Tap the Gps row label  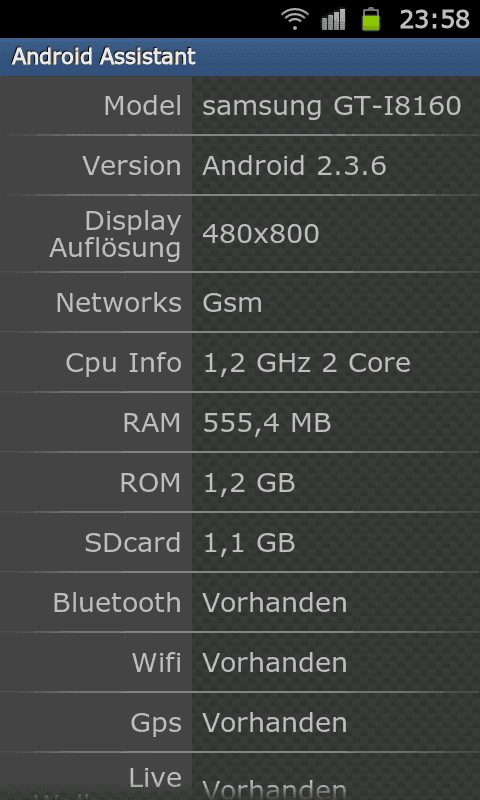pos(156,723)
